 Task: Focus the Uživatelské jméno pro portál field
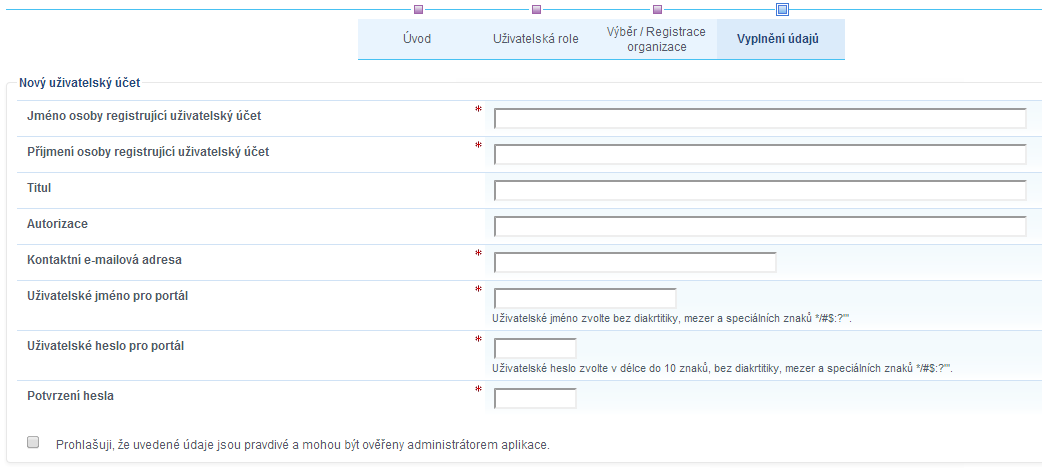[x=585, y=298]
